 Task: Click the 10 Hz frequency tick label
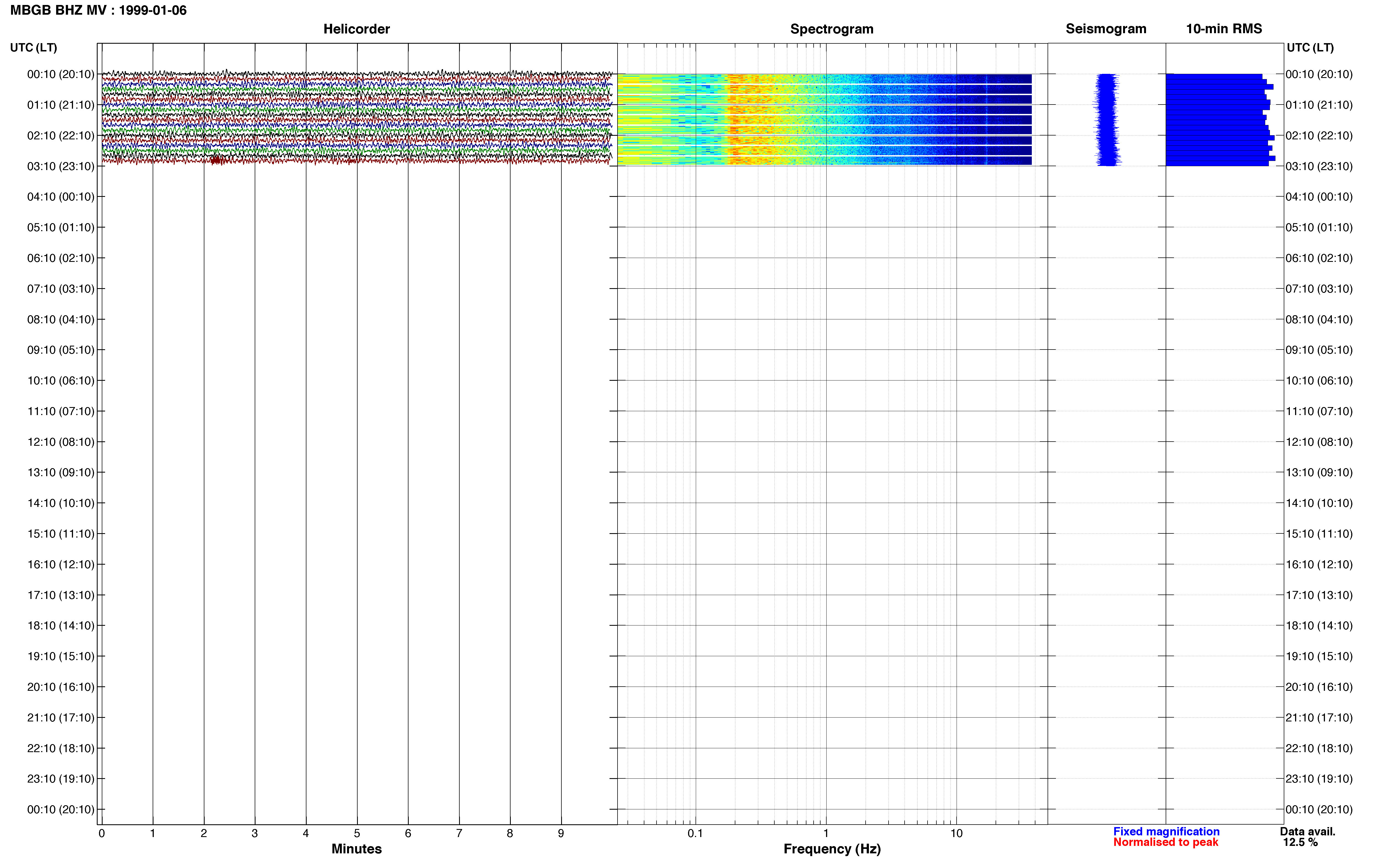pyautogui.click(x=956, y=833)
